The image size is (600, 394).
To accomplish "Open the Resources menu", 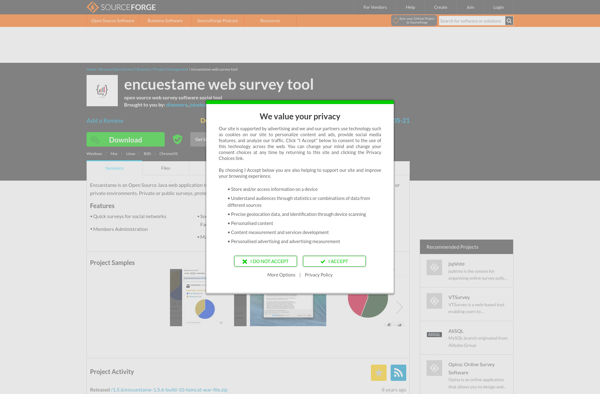I will [270, 21].
